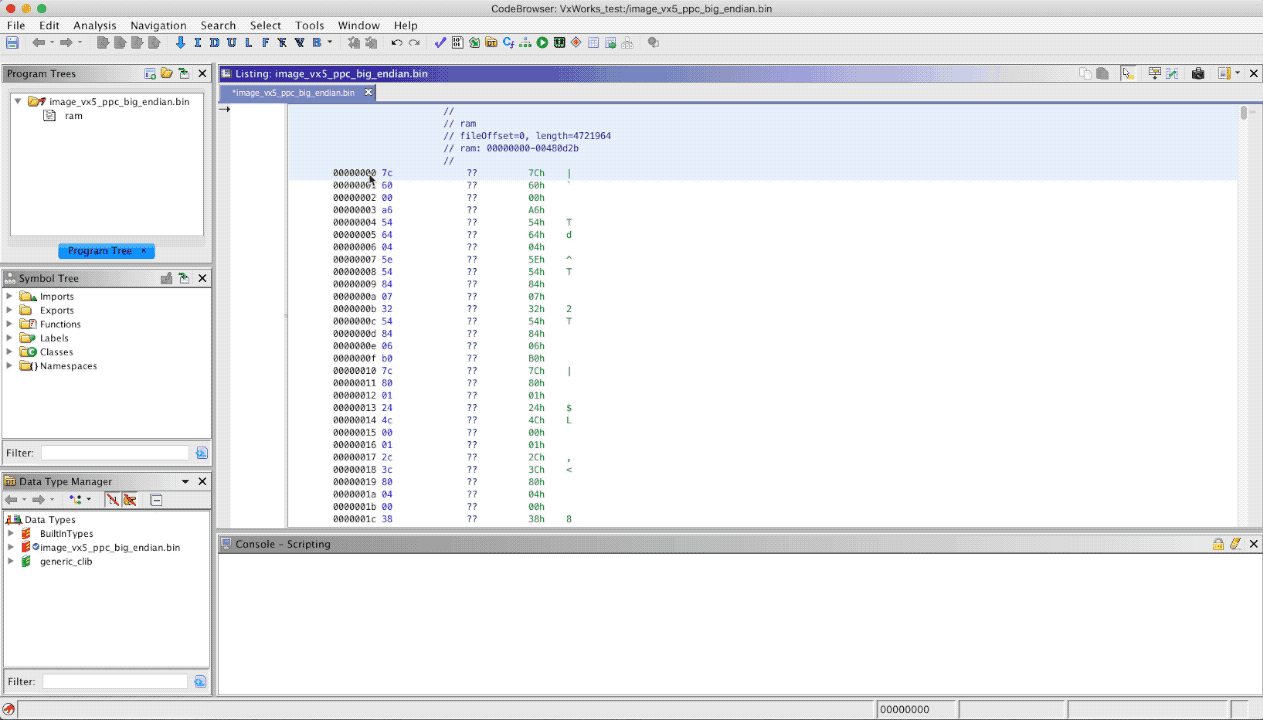
Task: Click the camera snapshot icon in Listing header
Action: coord(1197,74)
